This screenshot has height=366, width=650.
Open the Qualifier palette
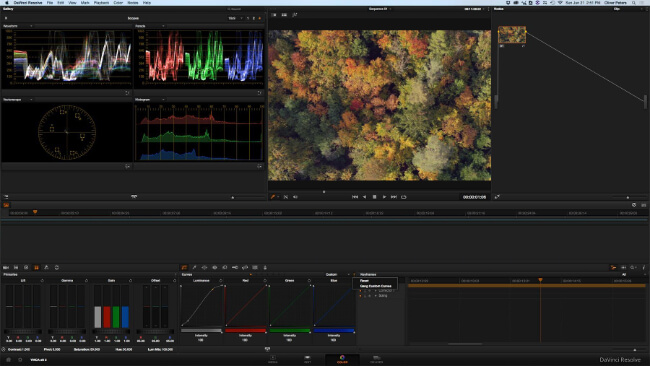194,267
